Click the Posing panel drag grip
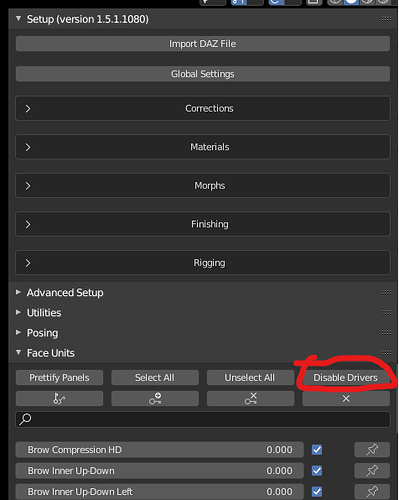 click(386, 333)
